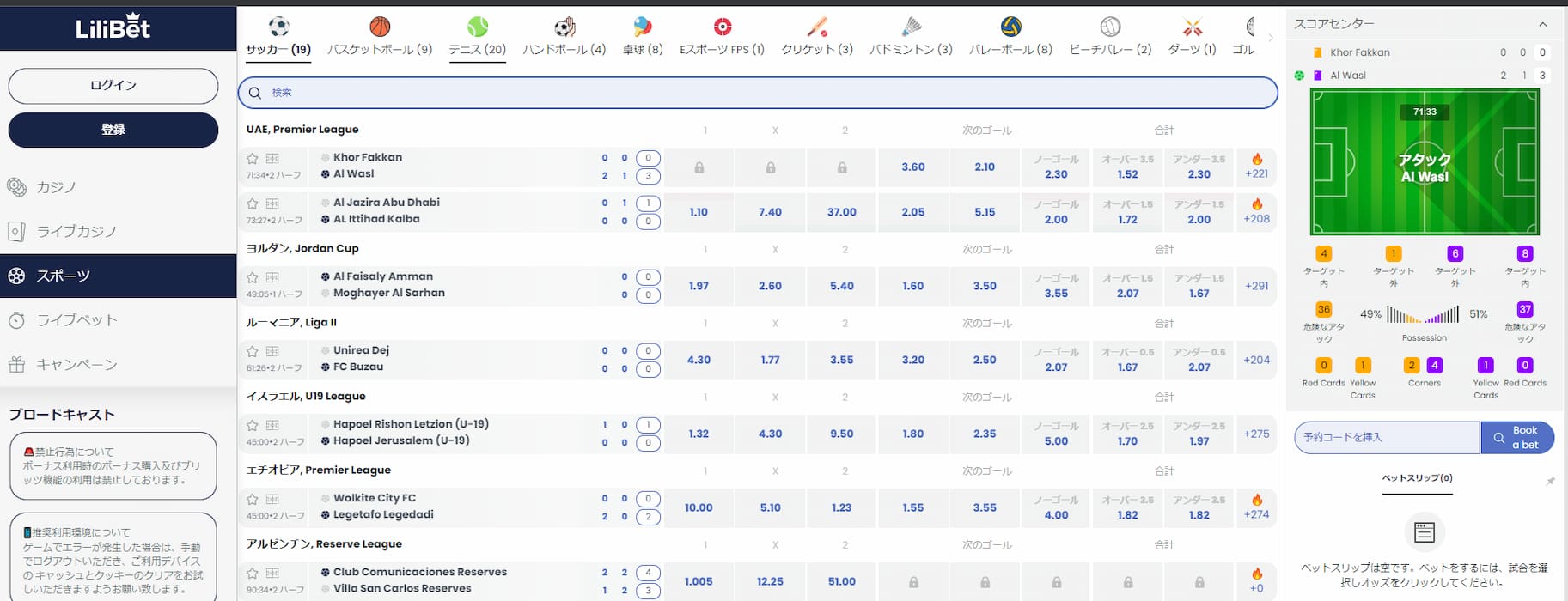Click the live casino icon in sidebar
Viewport: 1568px width, 601px height.
(16, 231)
